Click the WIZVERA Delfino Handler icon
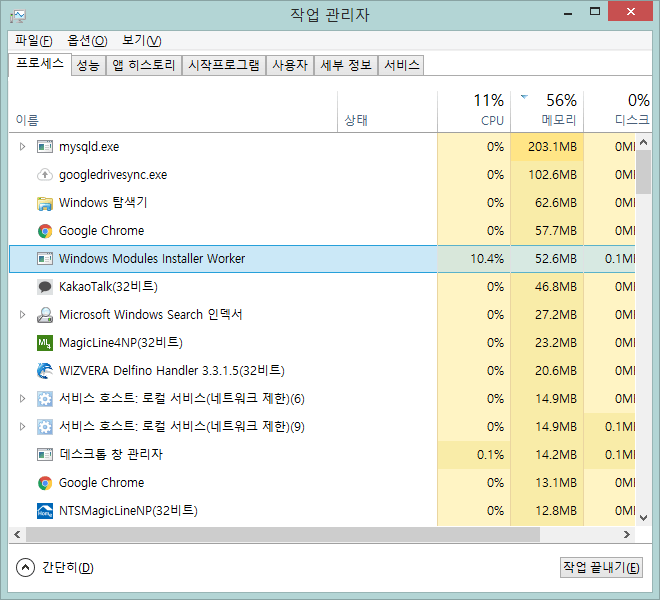 [45, 371]
